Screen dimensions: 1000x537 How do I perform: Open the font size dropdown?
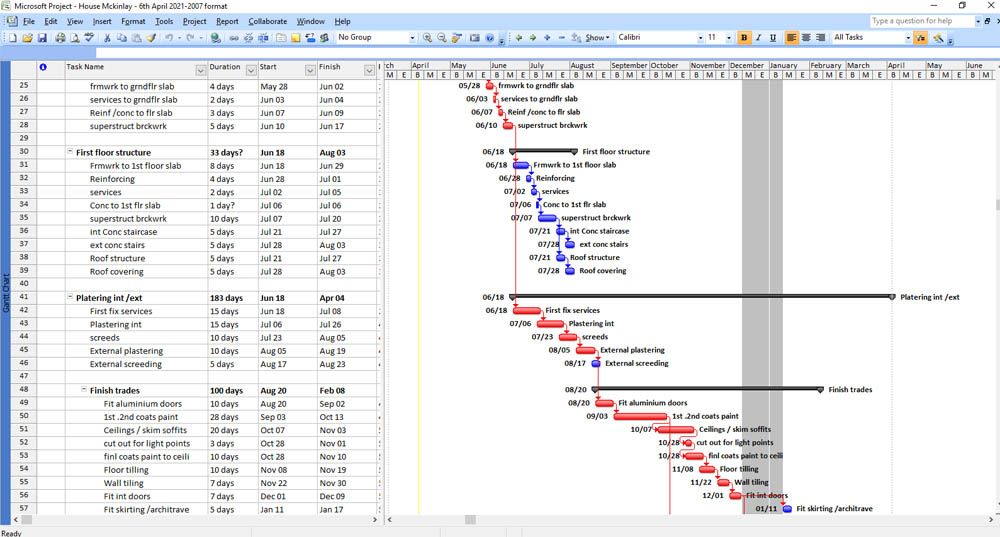(729, 38)
